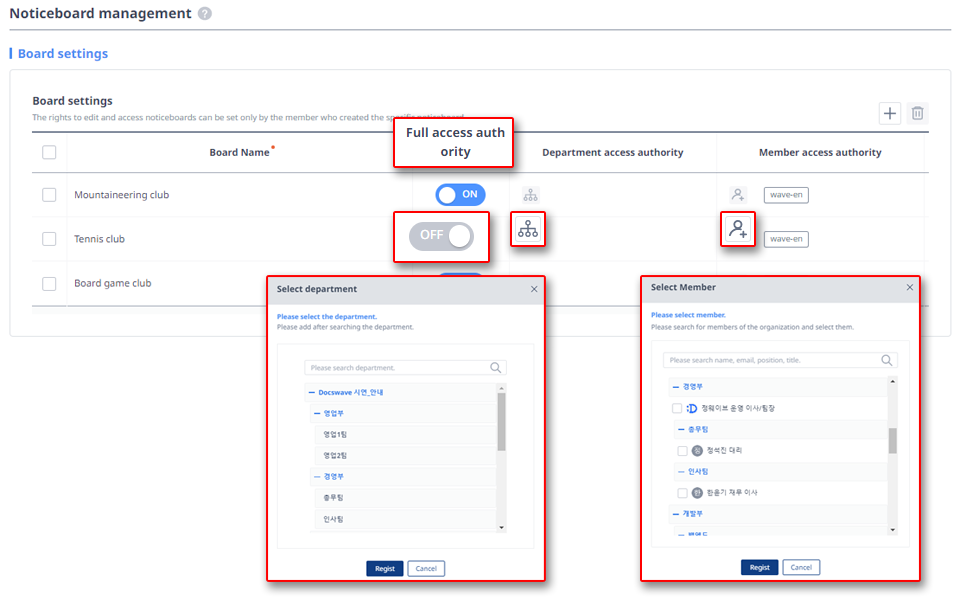
Task: Click 'Tennis club' board name
Action: (99, 239)
